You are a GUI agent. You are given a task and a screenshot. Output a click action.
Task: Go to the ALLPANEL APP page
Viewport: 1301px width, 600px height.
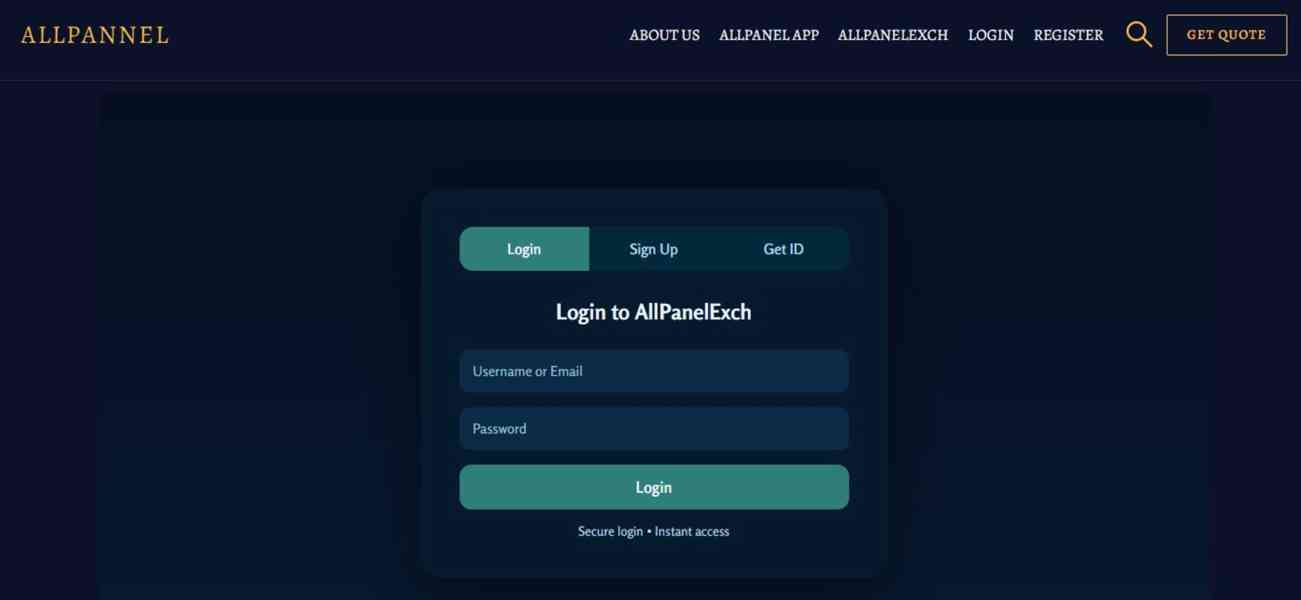(x=769, y=35)
